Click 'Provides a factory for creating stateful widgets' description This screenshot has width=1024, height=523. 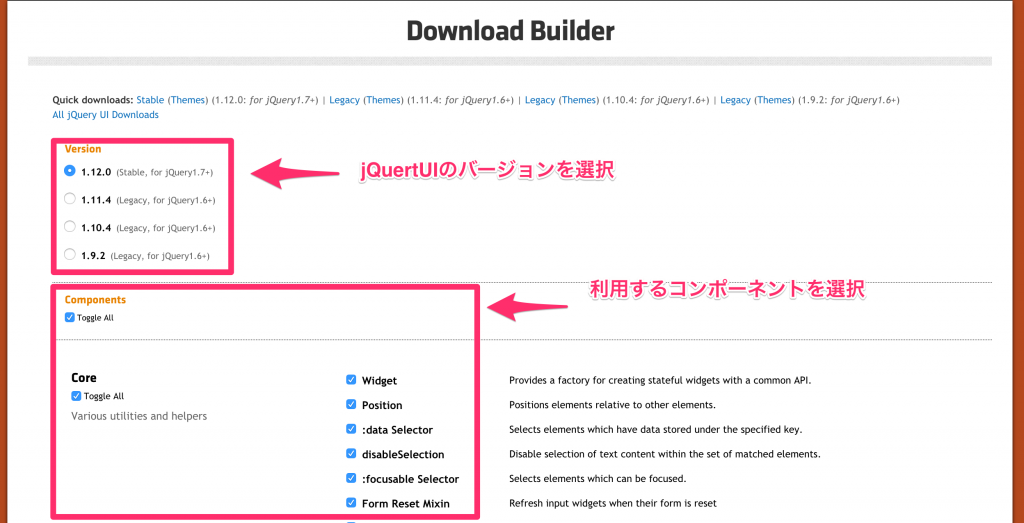(660, 380)
